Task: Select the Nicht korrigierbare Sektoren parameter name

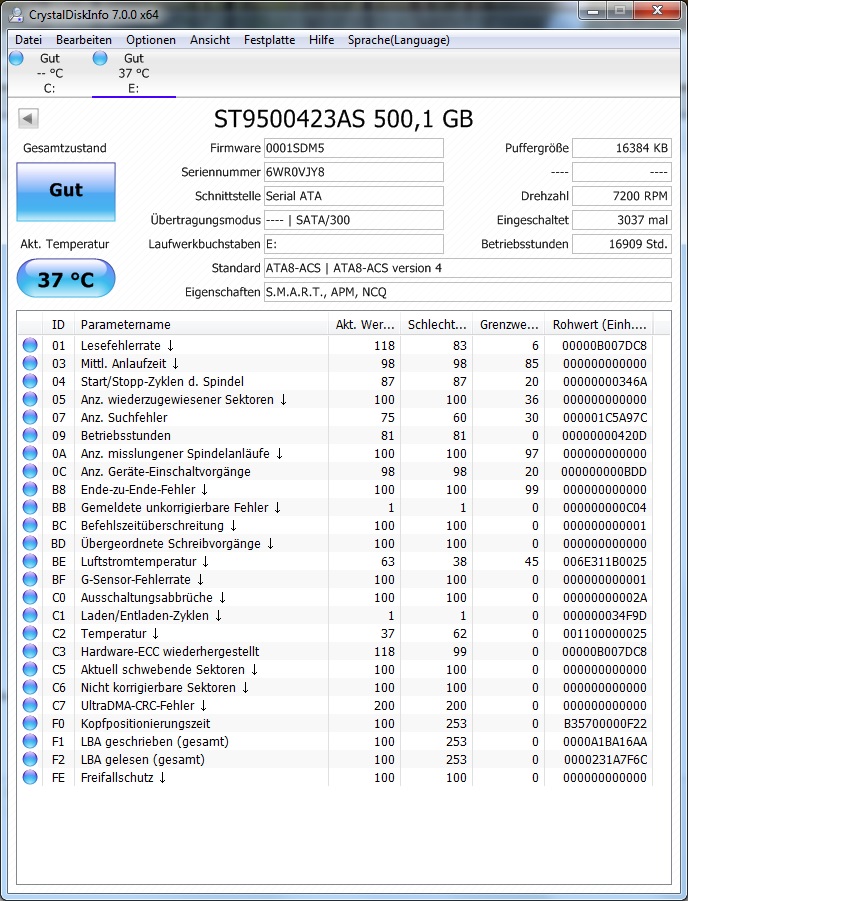Action: (x=165, y=687)
